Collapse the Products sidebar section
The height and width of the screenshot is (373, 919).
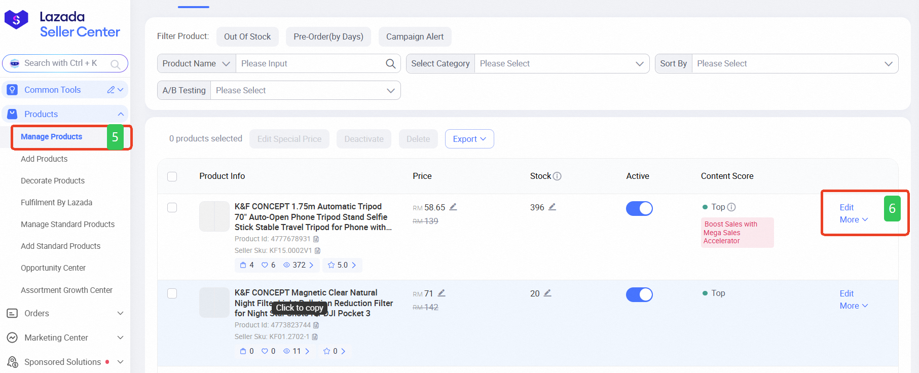121,114
